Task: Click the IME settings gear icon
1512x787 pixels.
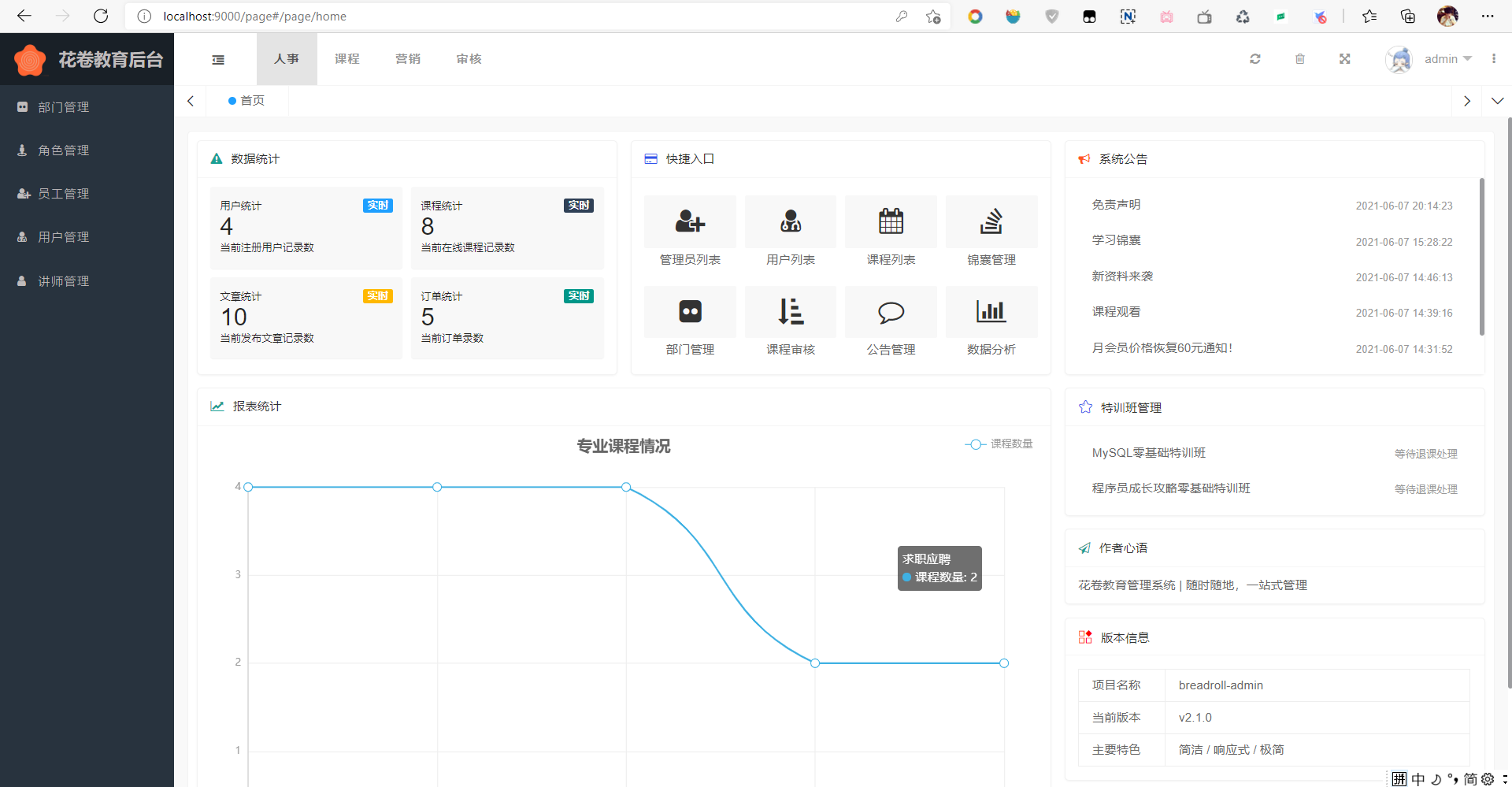Action: (x=1488, y=779)
